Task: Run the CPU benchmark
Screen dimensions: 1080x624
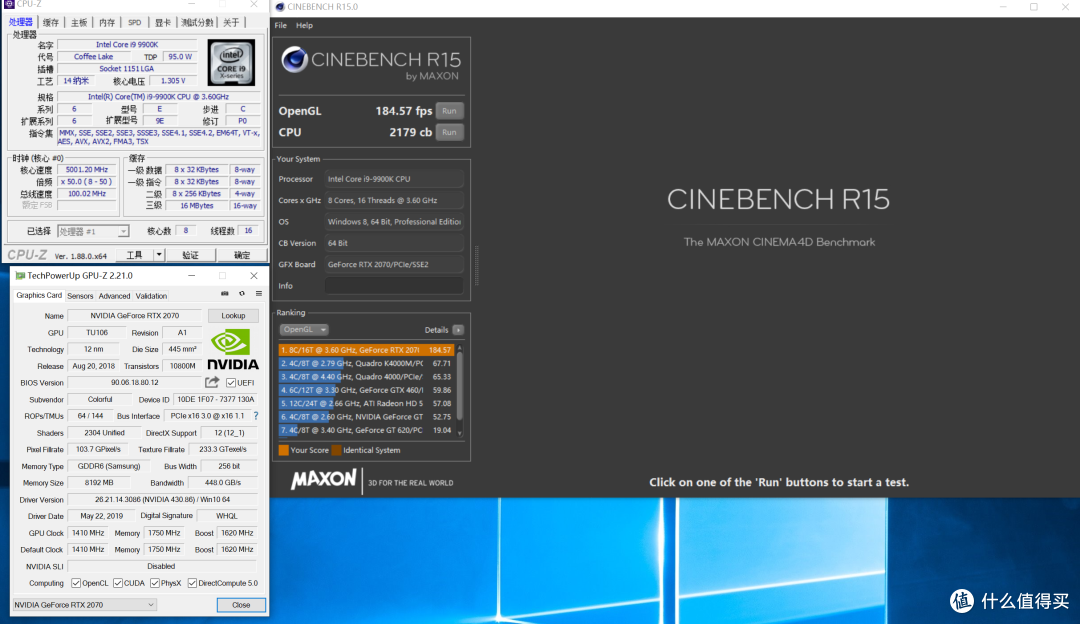Action: pos(449,132)
